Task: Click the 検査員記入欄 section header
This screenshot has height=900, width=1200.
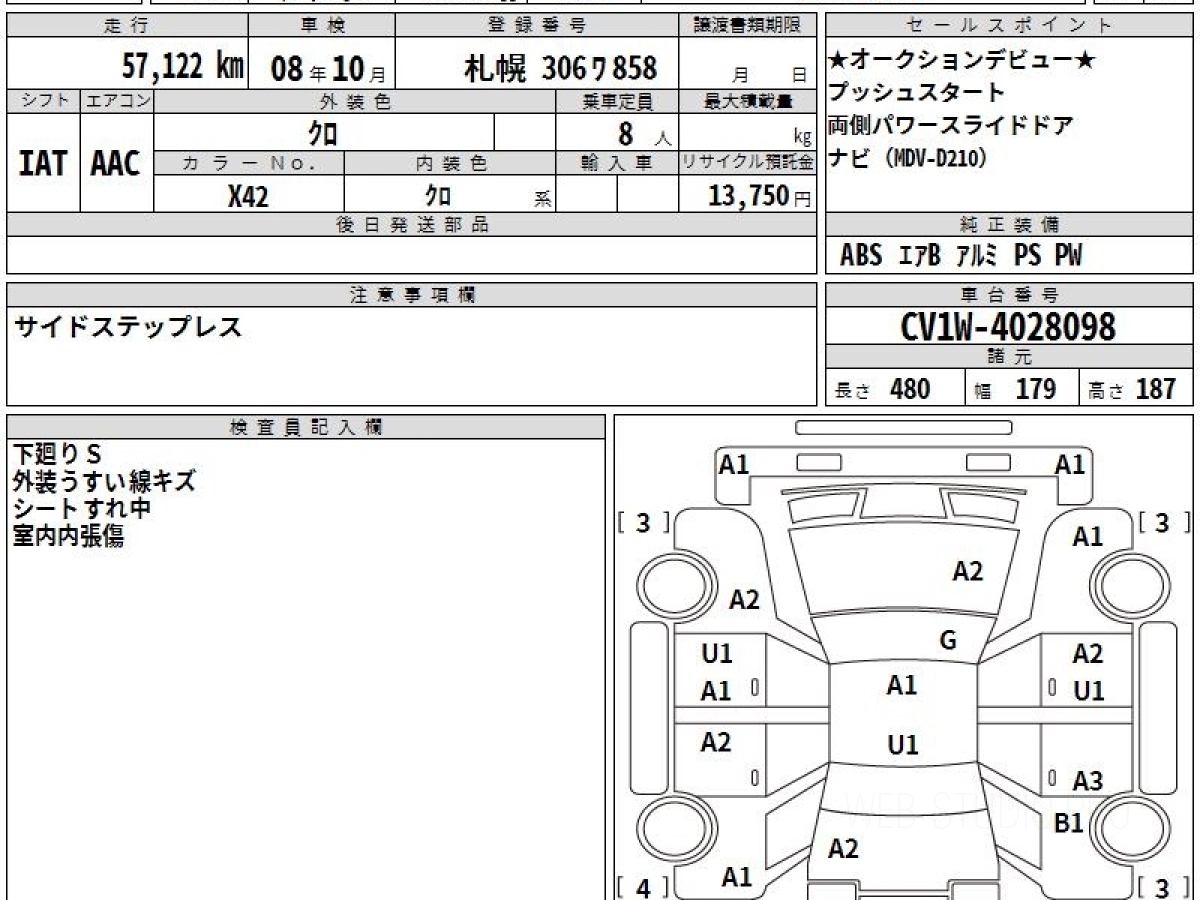Action: tap(306, 427)
